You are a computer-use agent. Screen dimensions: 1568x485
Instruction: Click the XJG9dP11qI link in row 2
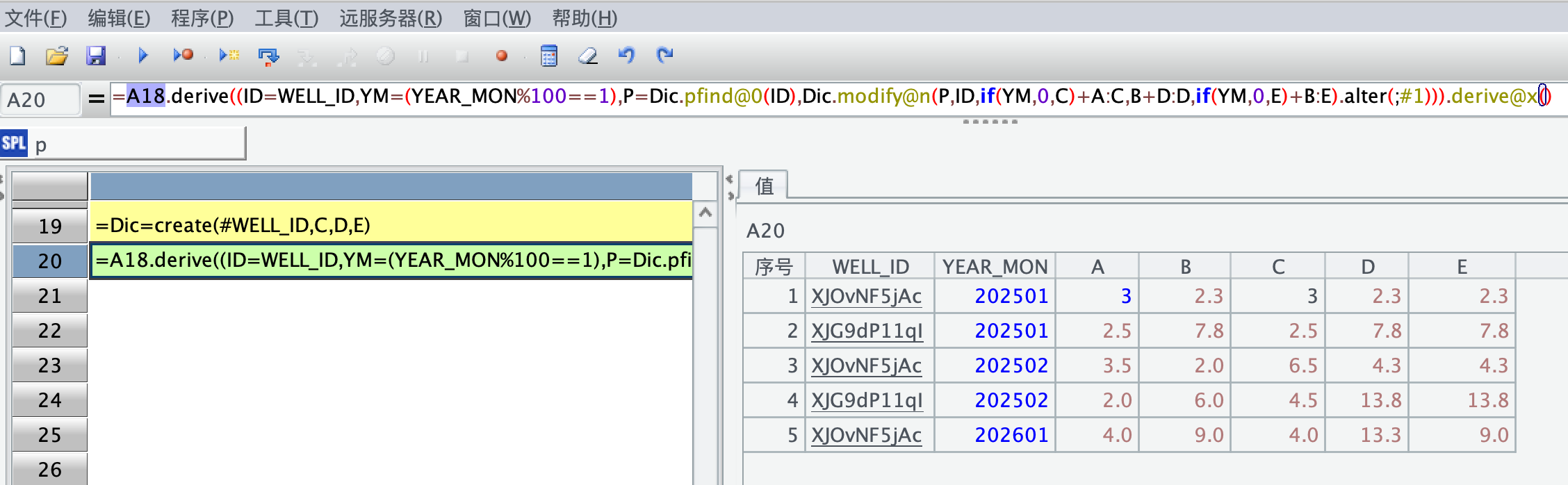tap(867, 331)
